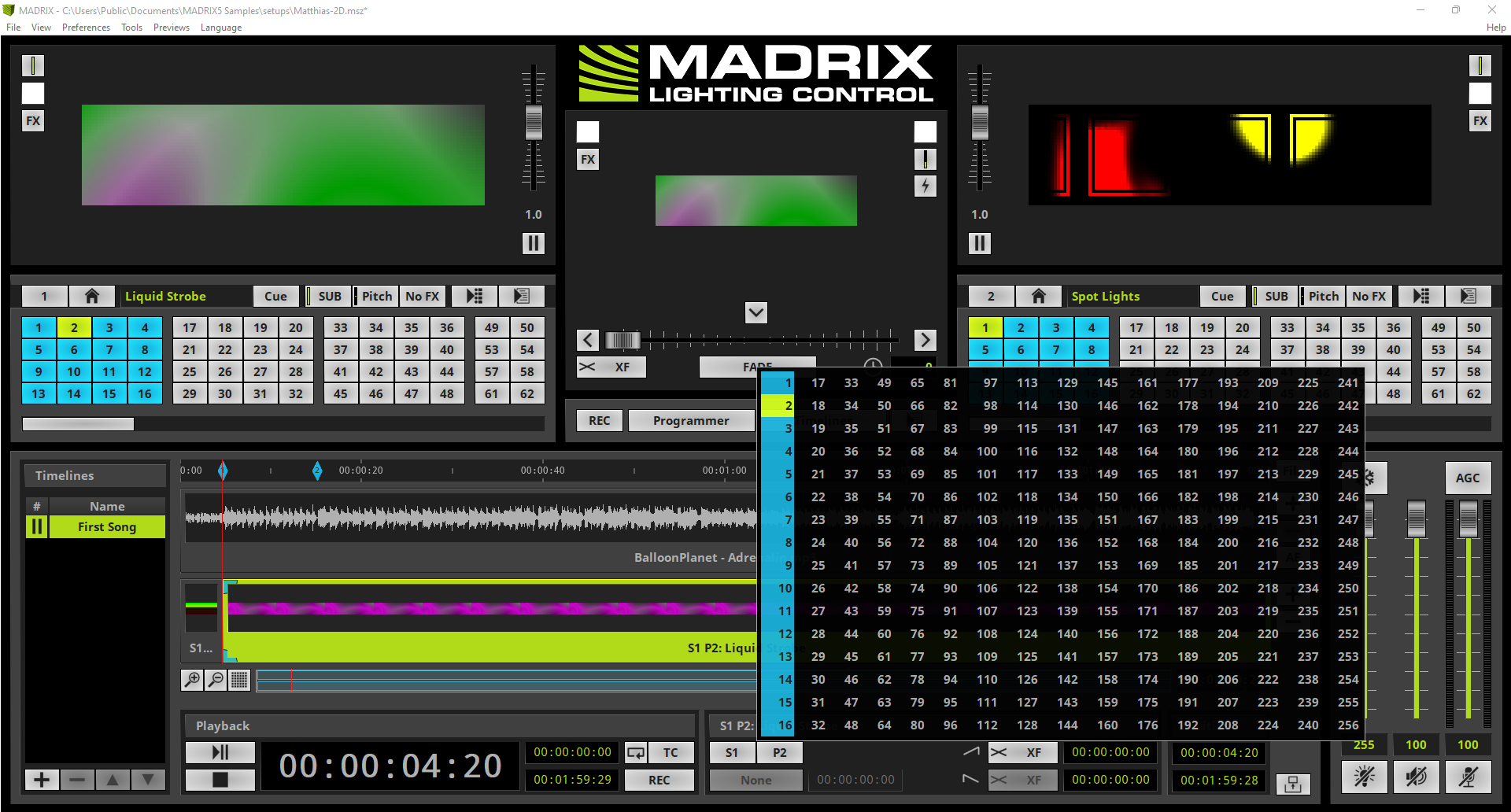Click the right deck next-effect list icon
Screen dimensions: 1511x812
(1468, 296)
